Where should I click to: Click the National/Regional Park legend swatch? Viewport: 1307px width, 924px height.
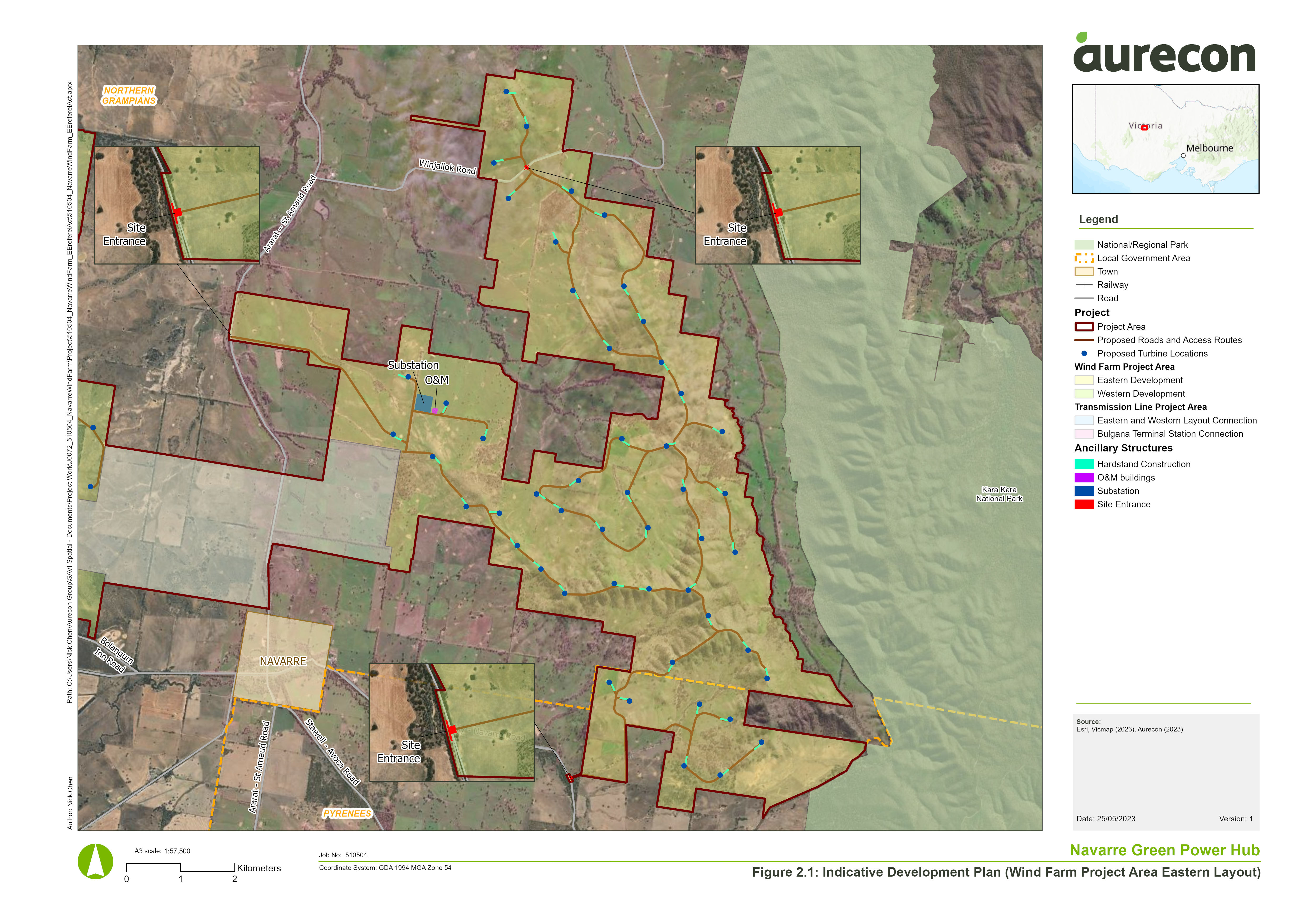point(1084,245)
